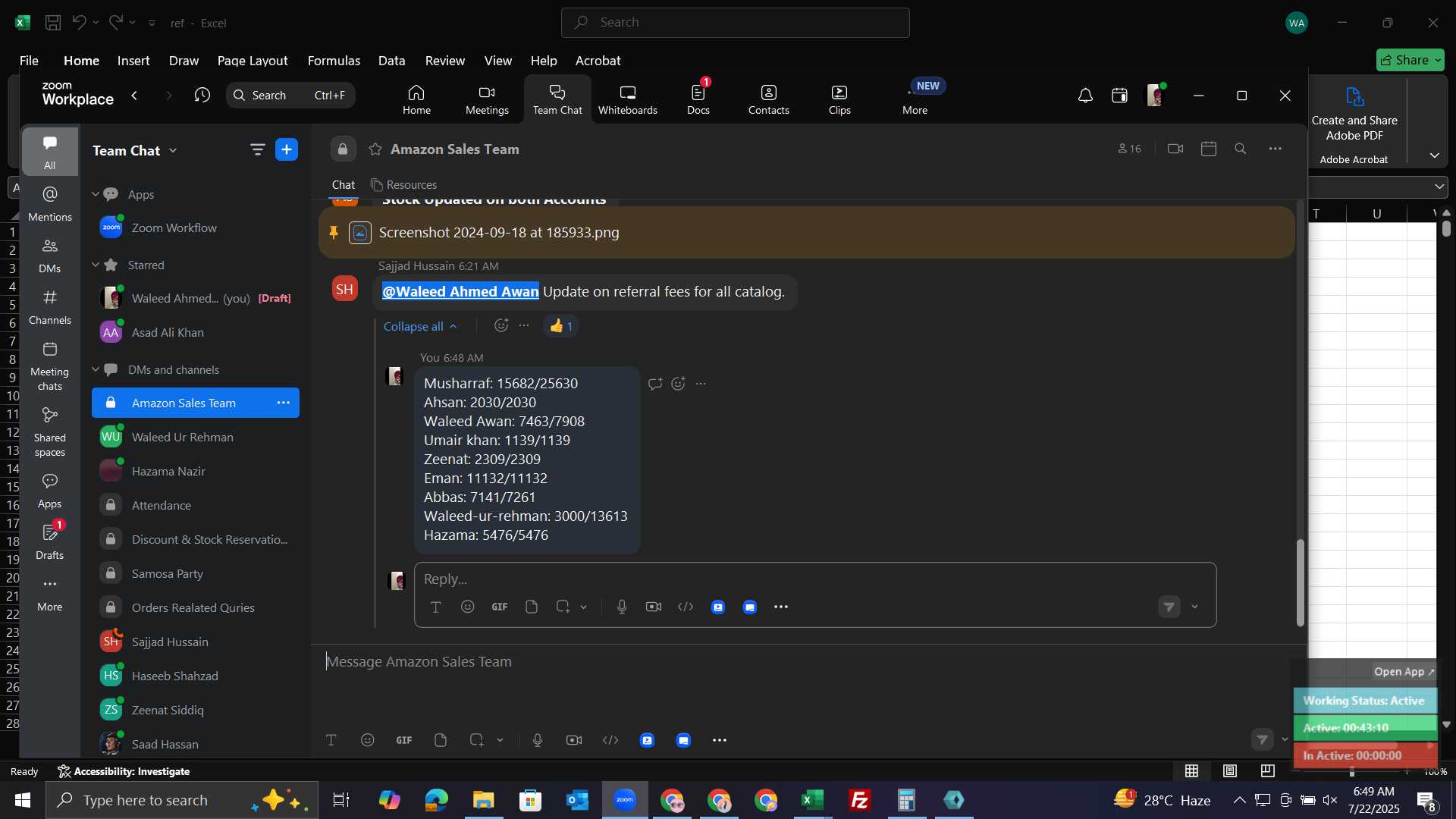This screenshot has width=1456, height=819.
Task: Open chat with Waleed Ur Rehman
Action: tap(196, 438)
